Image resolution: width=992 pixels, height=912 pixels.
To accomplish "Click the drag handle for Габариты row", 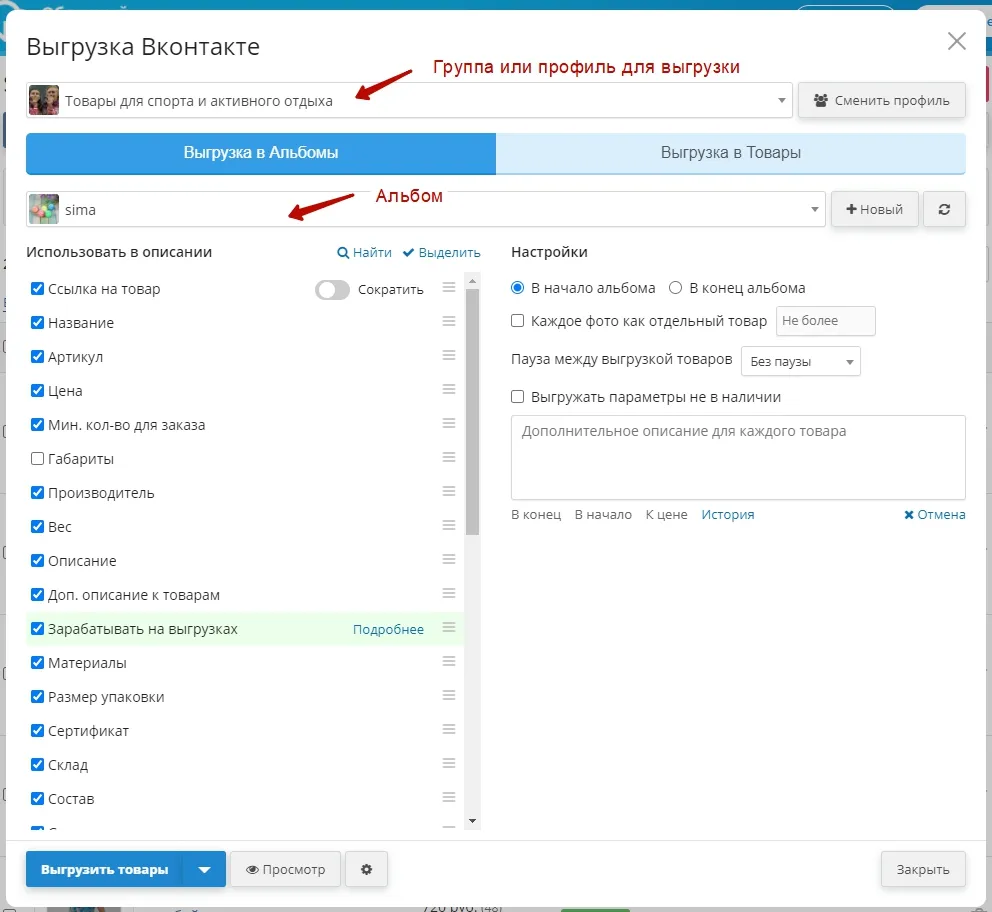I will coord(449,457).
